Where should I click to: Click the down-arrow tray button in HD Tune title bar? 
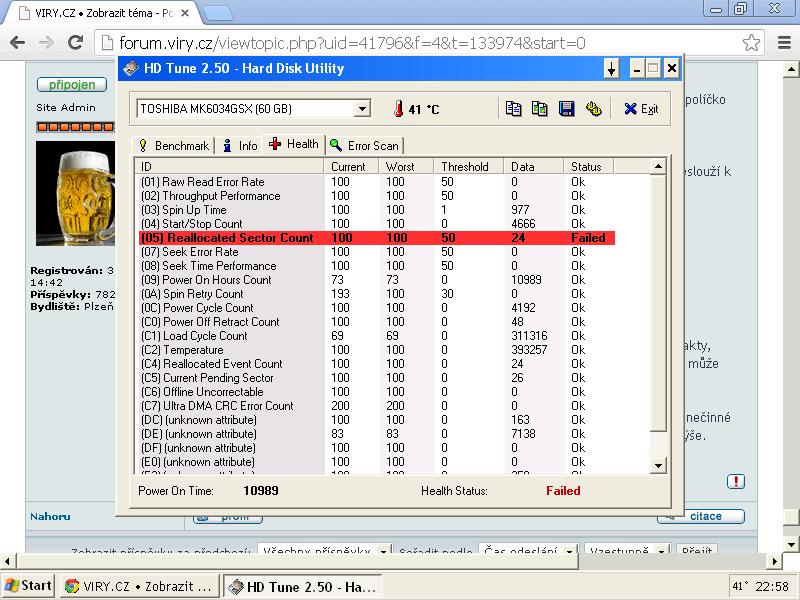coord(611,68)
